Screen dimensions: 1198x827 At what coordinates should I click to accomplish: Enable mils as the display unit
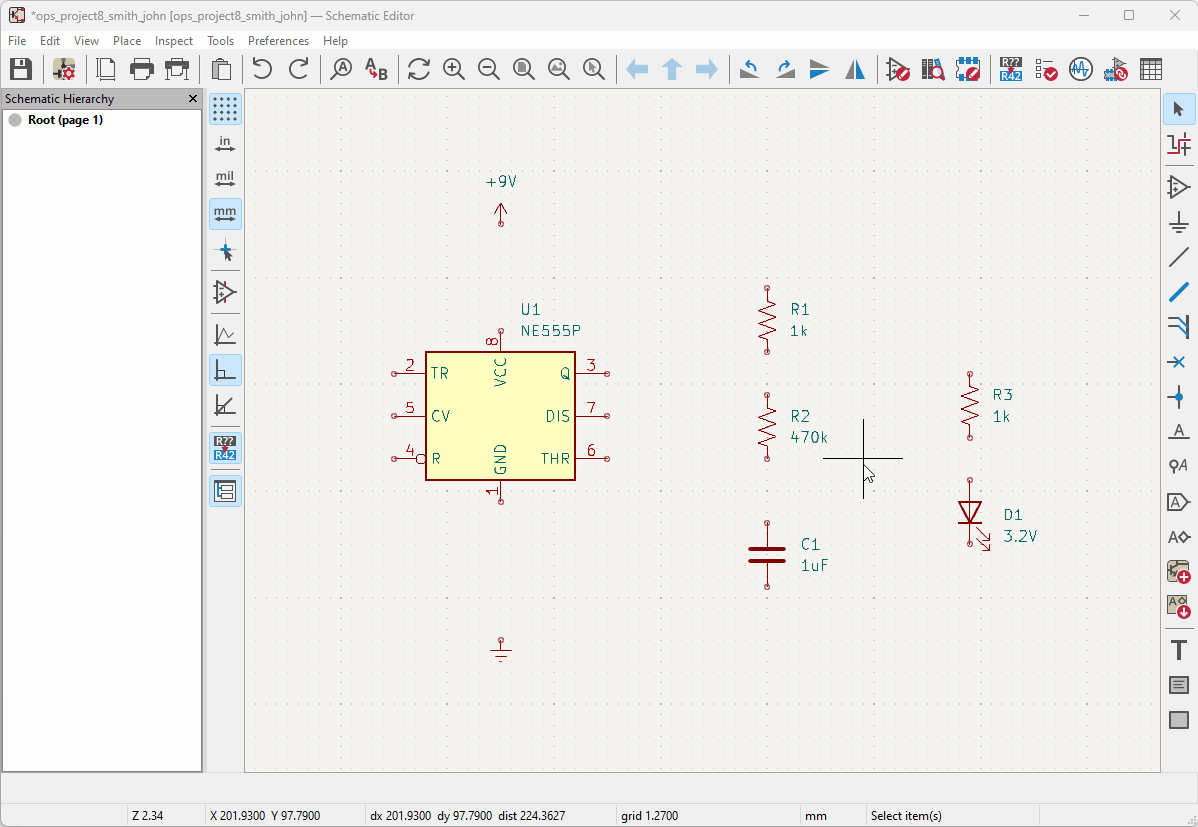click(225, 179)
